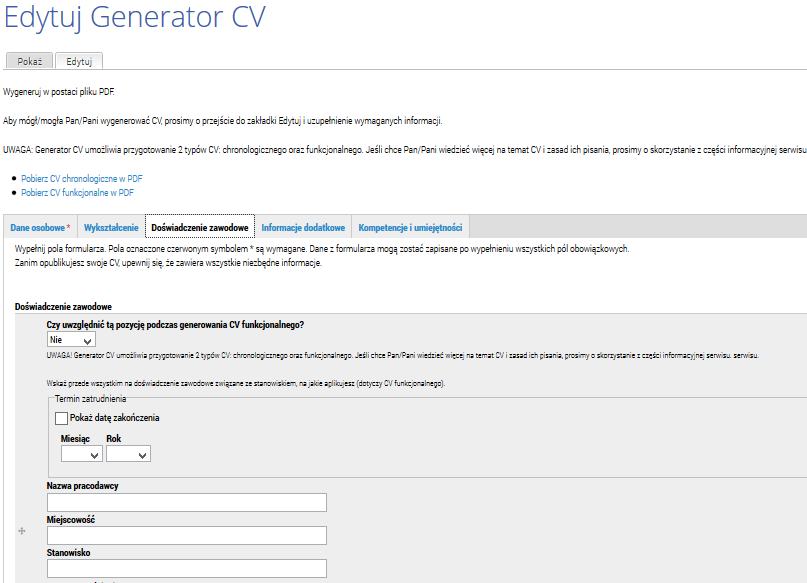The image size is (807, 583).
Task: Focus the Stanowisko input field
Action: coord(187,568)
